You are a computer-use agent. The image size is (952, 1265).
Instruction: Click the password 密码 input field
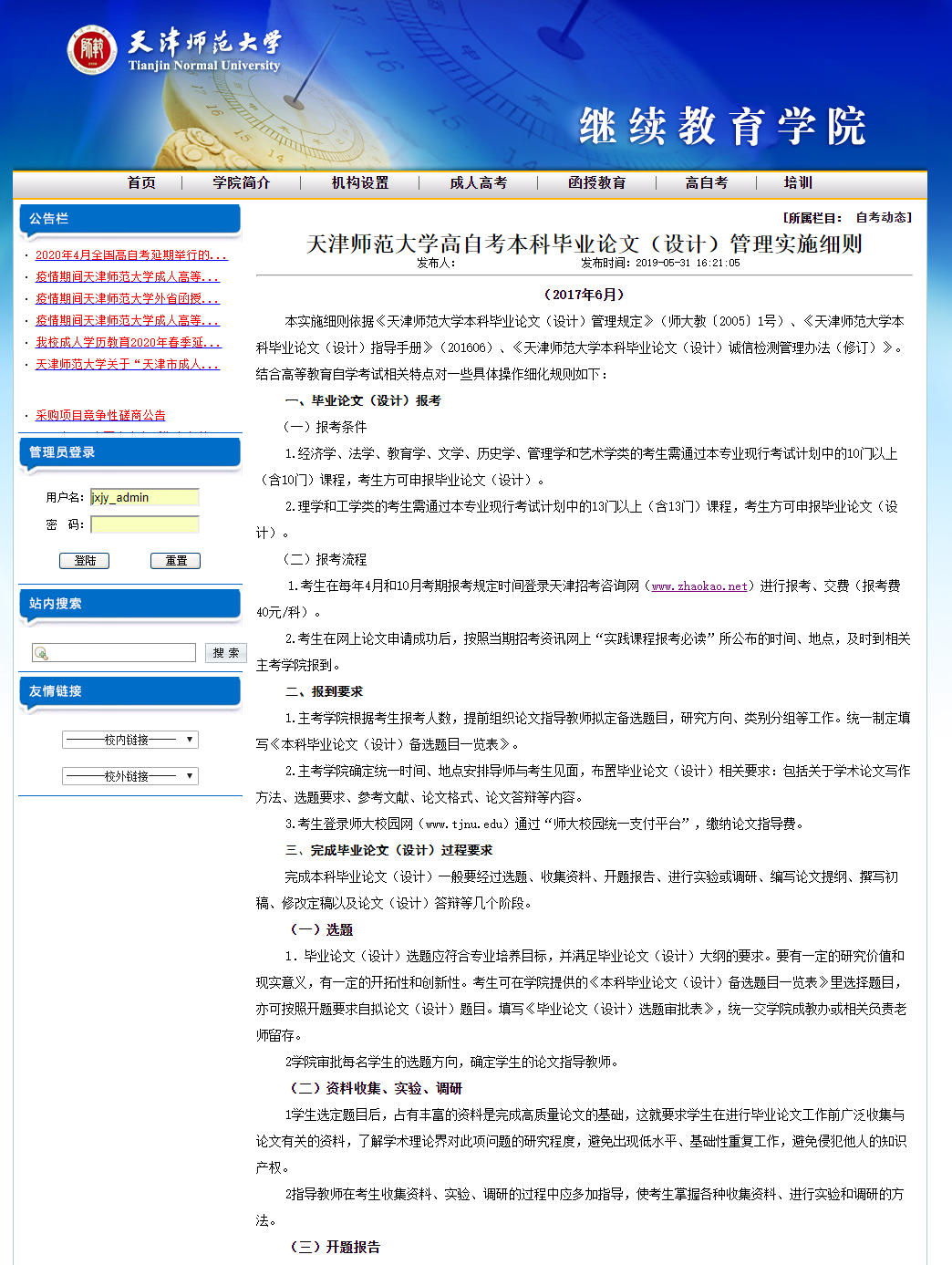point(144,524)
